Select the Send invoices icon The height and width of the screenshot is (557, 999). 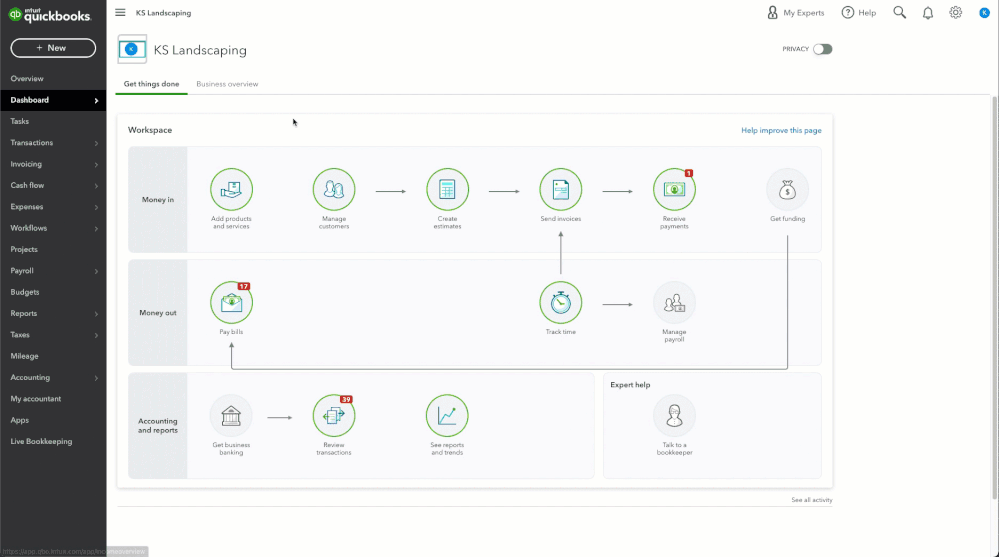tap(561, 189)
